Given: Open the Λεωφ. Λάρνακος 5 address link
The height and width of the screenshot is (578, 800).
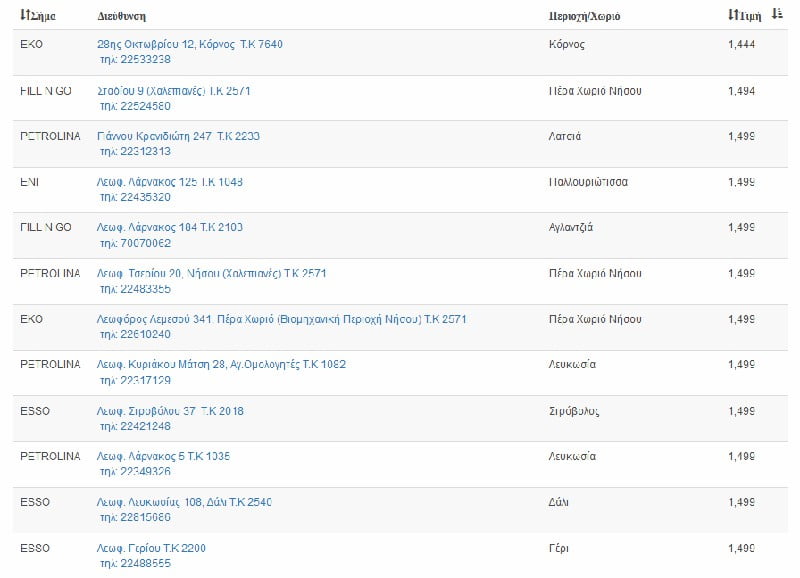Looking at the screenshot, I should point(164,456).
